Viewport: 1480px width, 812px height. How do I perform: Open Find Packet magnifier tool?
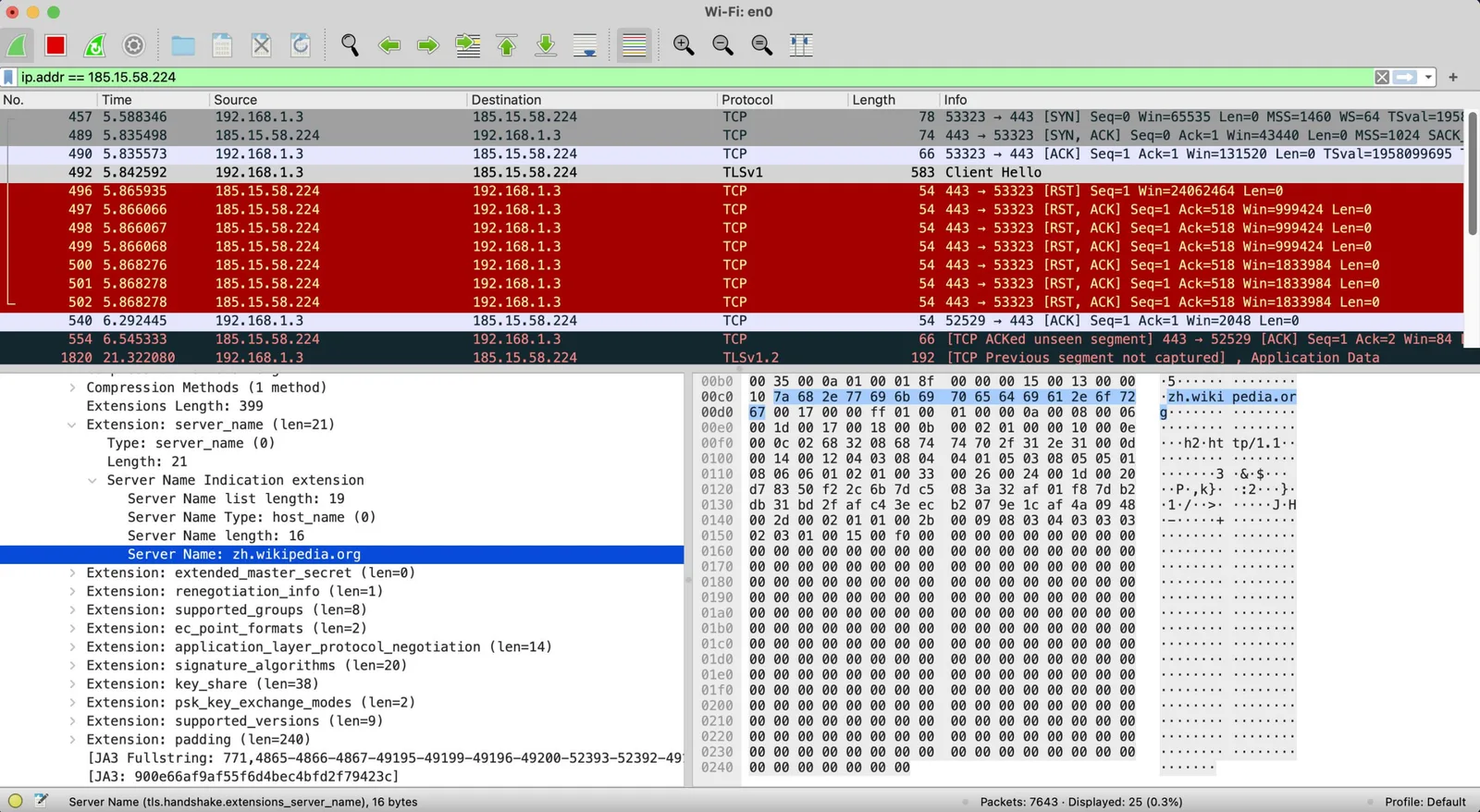(350, 44)
